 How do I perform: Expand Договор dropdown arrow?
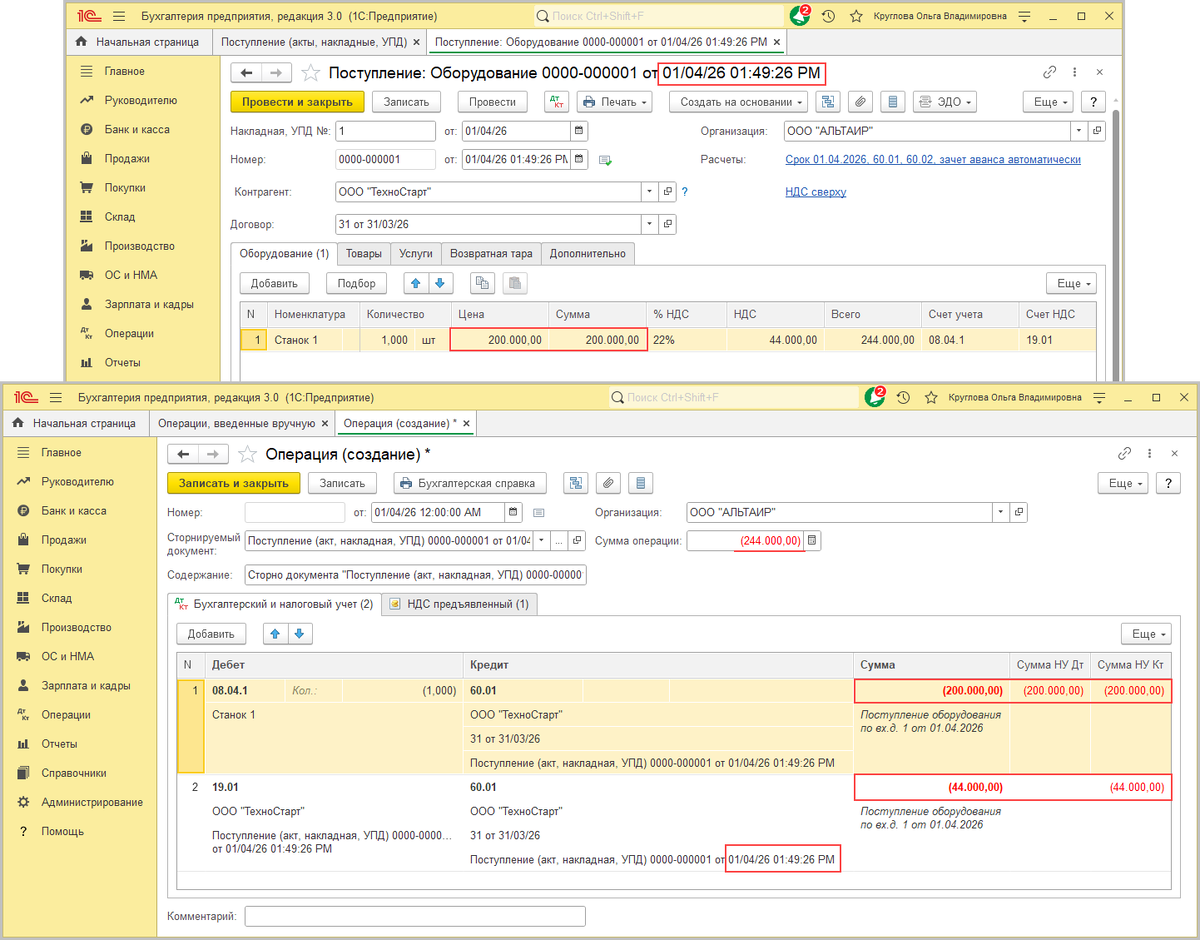651,224
